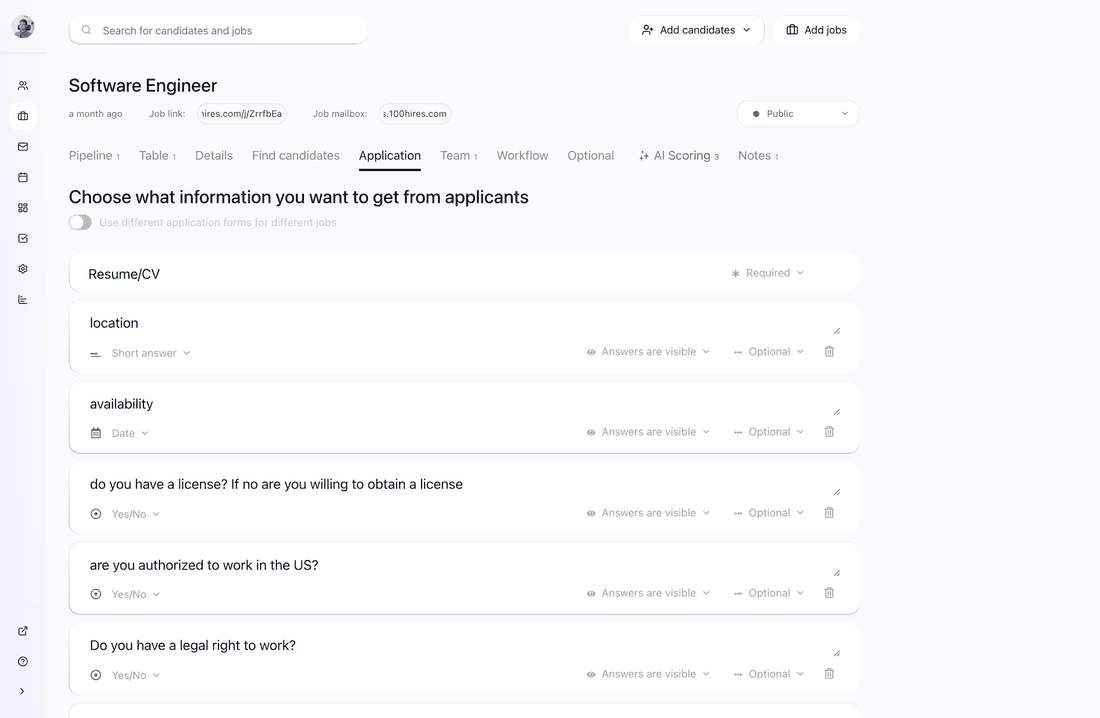Delete the location question with trash icon

pyautogui.click(x=829, y=352)
